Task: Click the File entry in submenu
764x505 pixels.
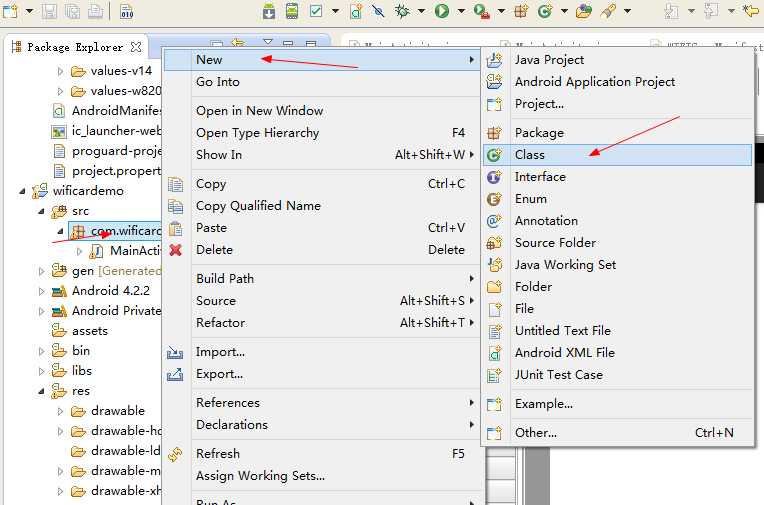Action: coord(617,309)
